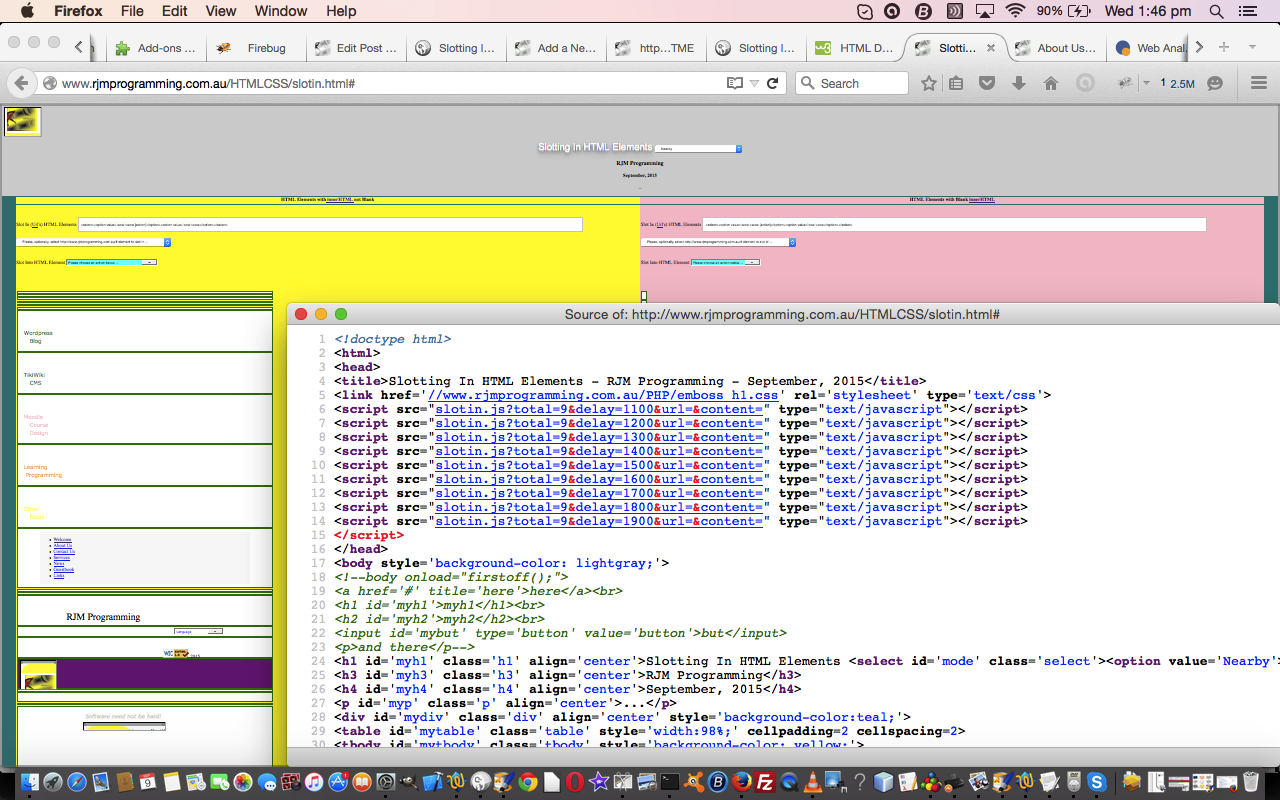Click the Search input field in the toolbar
Image resolution: width=1280 pixels, height=800 pixels.
pos(852,84)
